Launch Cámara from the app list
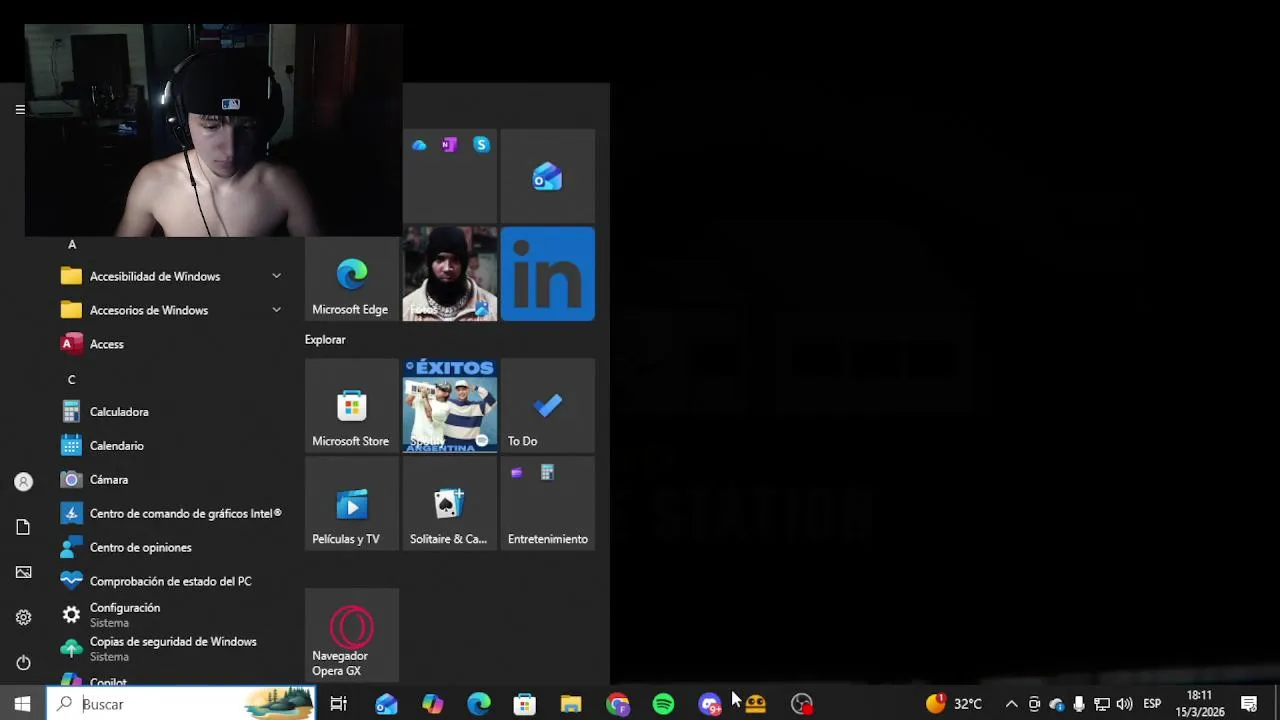Viewport: 1280px width, 720px height. point(172,480)
